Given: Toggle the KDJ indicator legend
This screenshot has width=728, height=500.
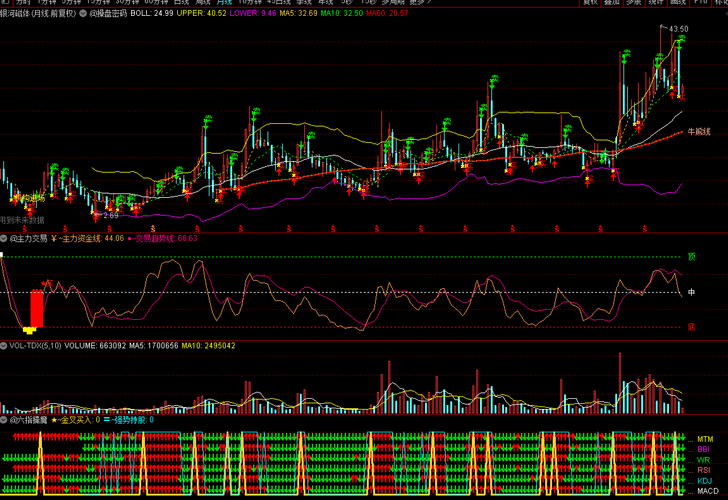Looking at the screenshot, I should pyautogui.click(x=704, y=480).
